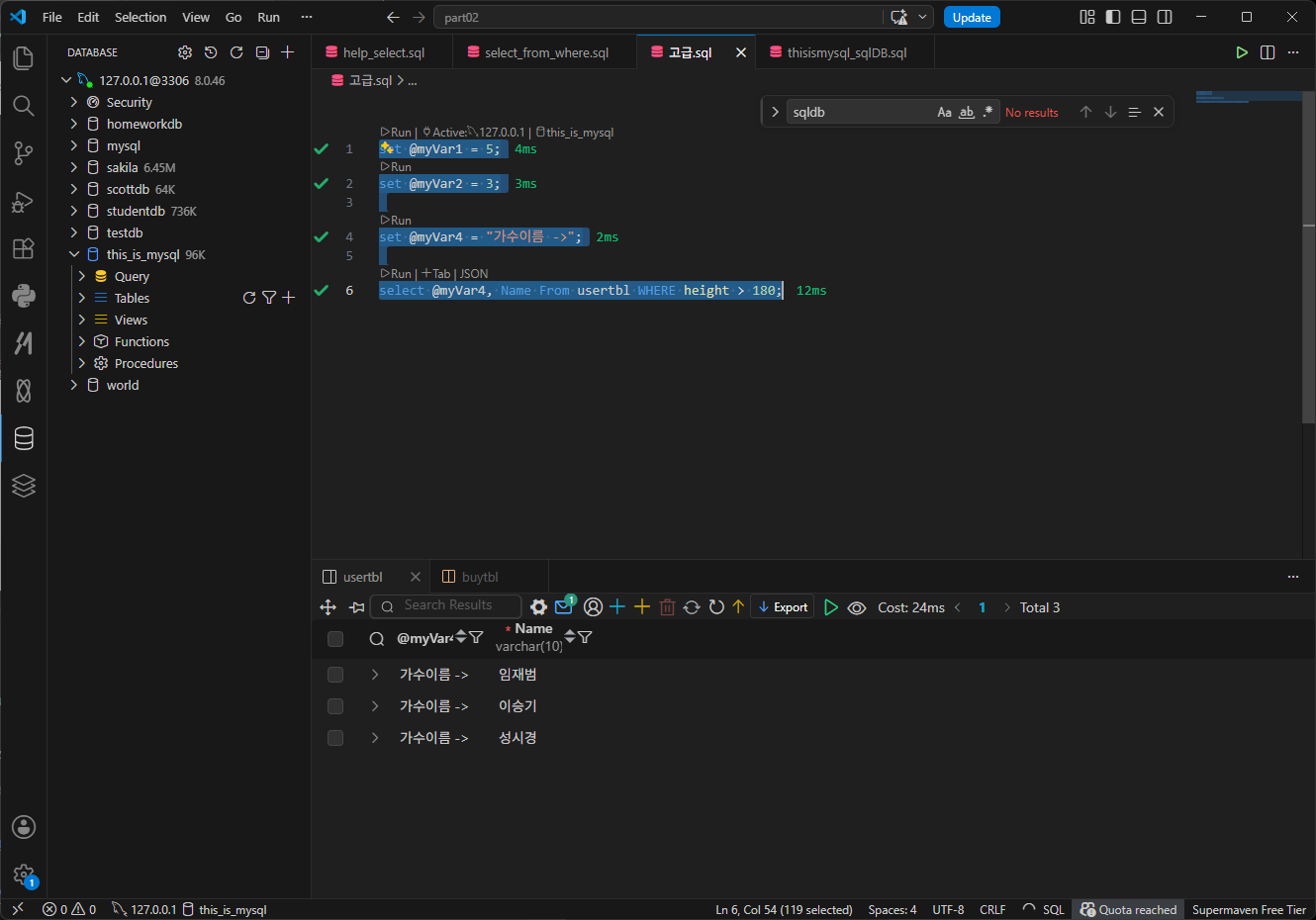
Task: Open Accounts icon in activity bar
Action: (x=24, y=827)
